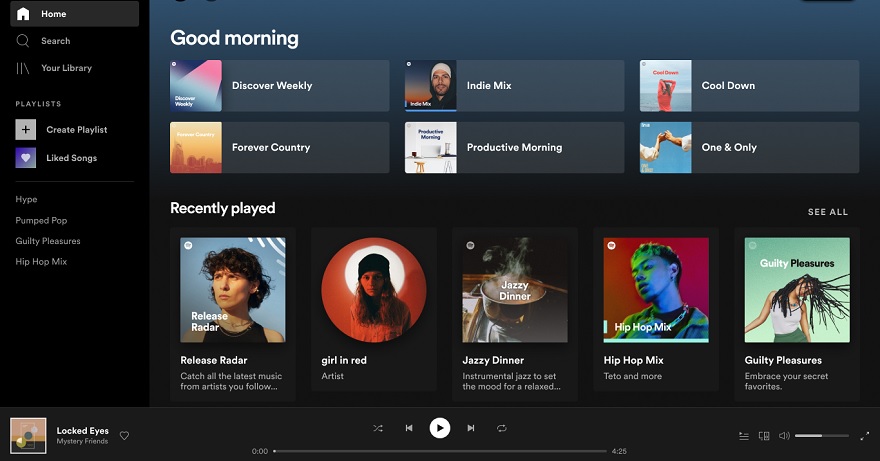
Task: Open the Pumped Pop playlist
Action: pyautogui.click(x=41, y=220)
